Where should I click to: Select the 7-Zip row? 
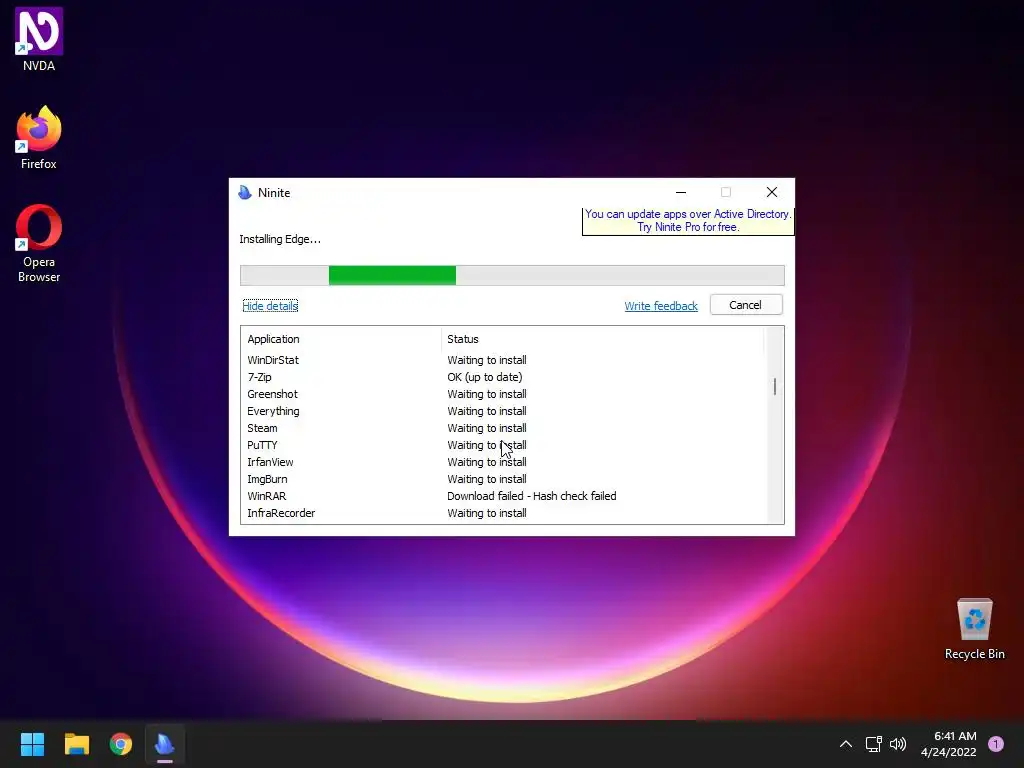click(504, 377)
